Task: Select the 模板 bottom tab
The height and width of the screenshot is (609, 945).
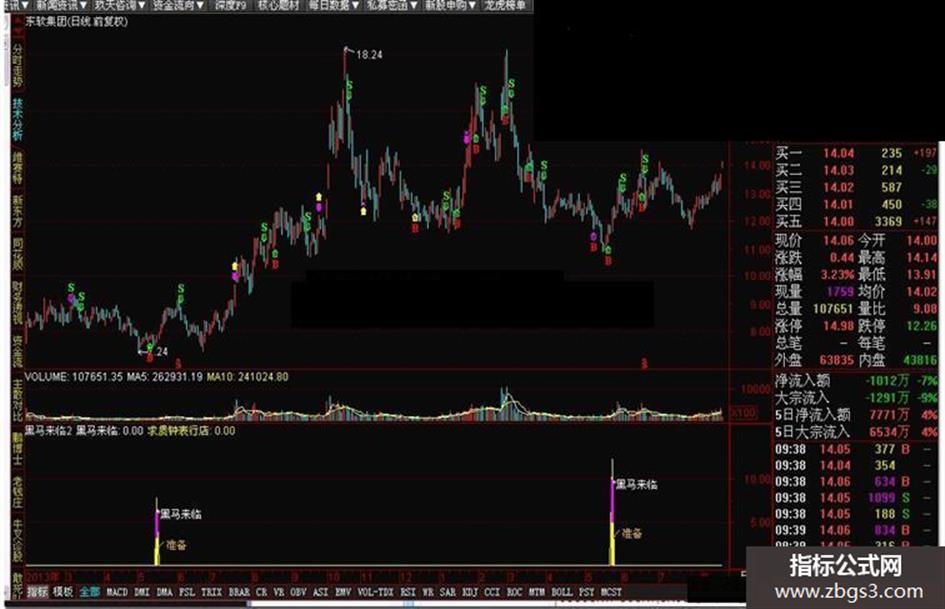Action: click(63, 592)
